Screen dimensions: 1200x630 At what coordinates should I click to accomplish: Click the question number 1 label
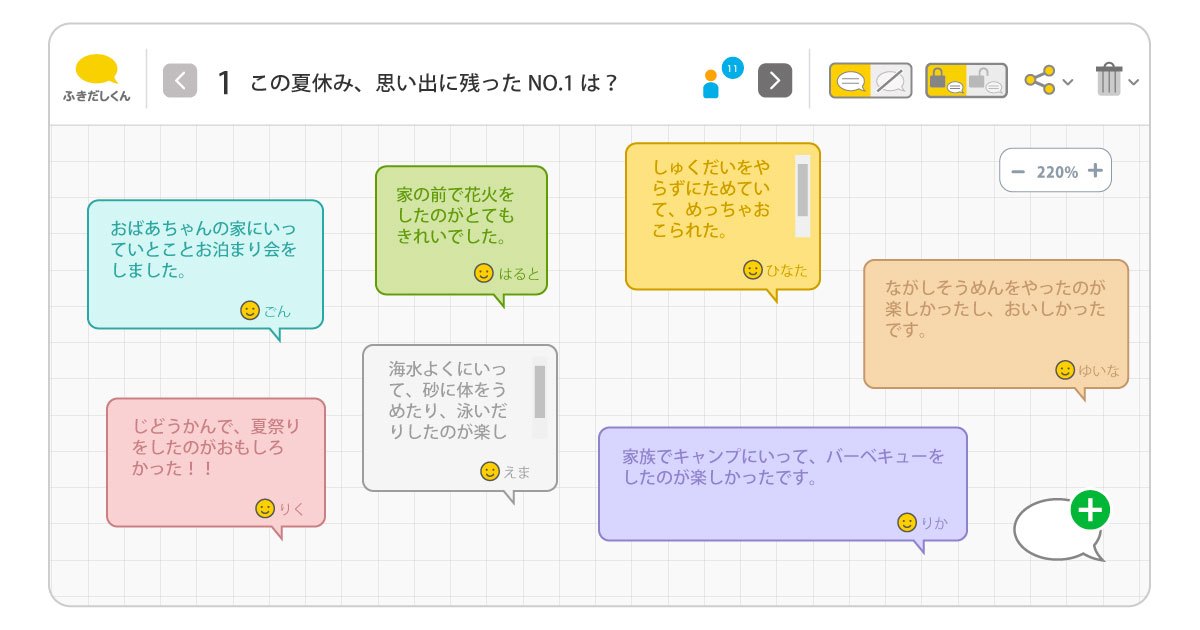click(x=225, y=81)
